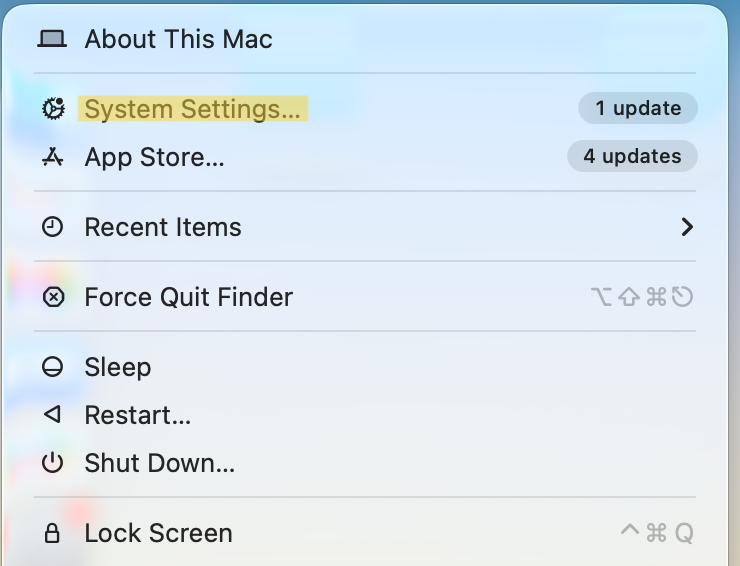This screenshot has width=740, height=566.
Task: Choose App Store from the menu
Action: tap(154, 157)
